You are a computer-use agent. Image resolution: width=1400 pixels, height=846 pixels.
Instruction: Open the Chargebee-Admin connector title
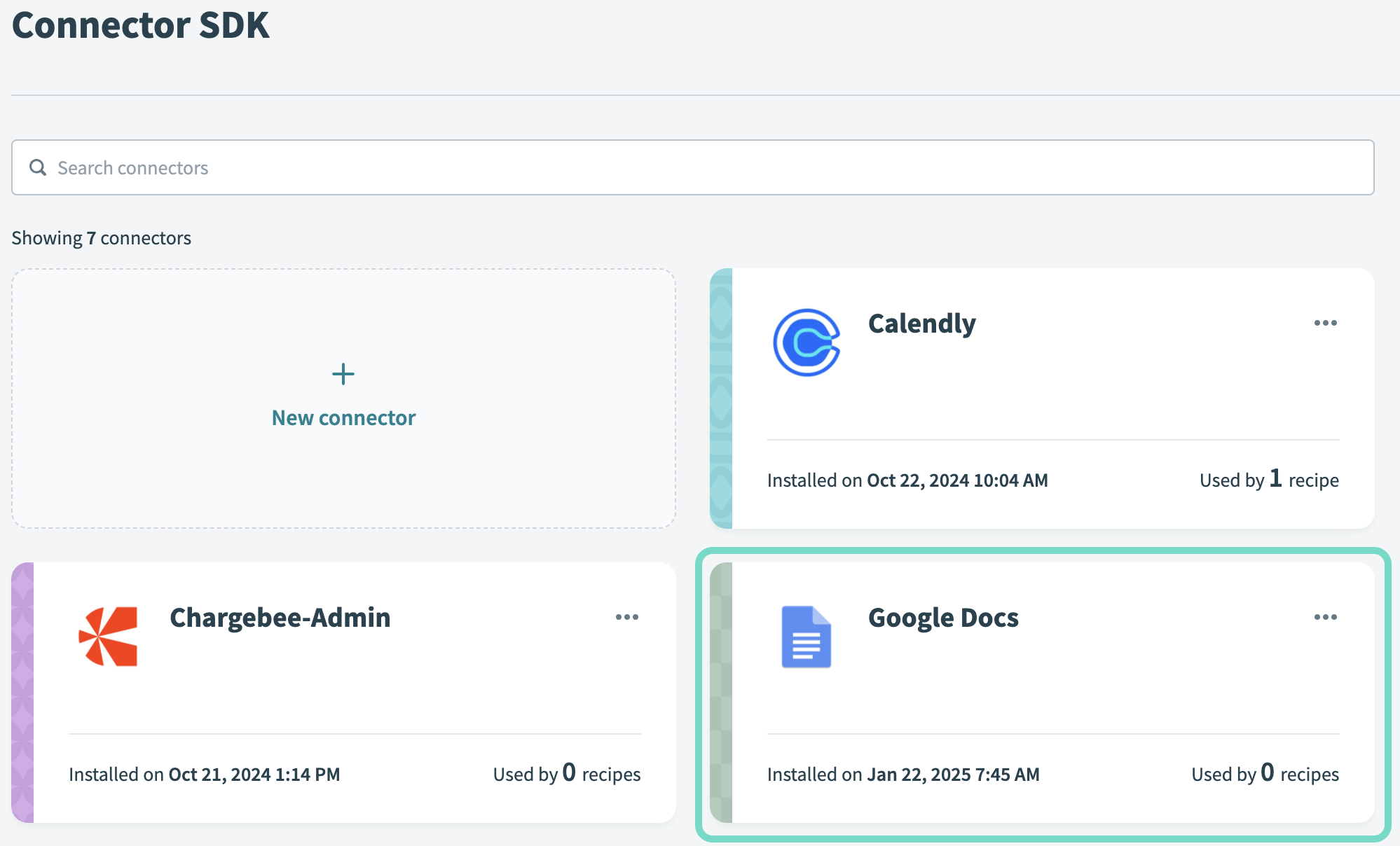coord(280,618)
